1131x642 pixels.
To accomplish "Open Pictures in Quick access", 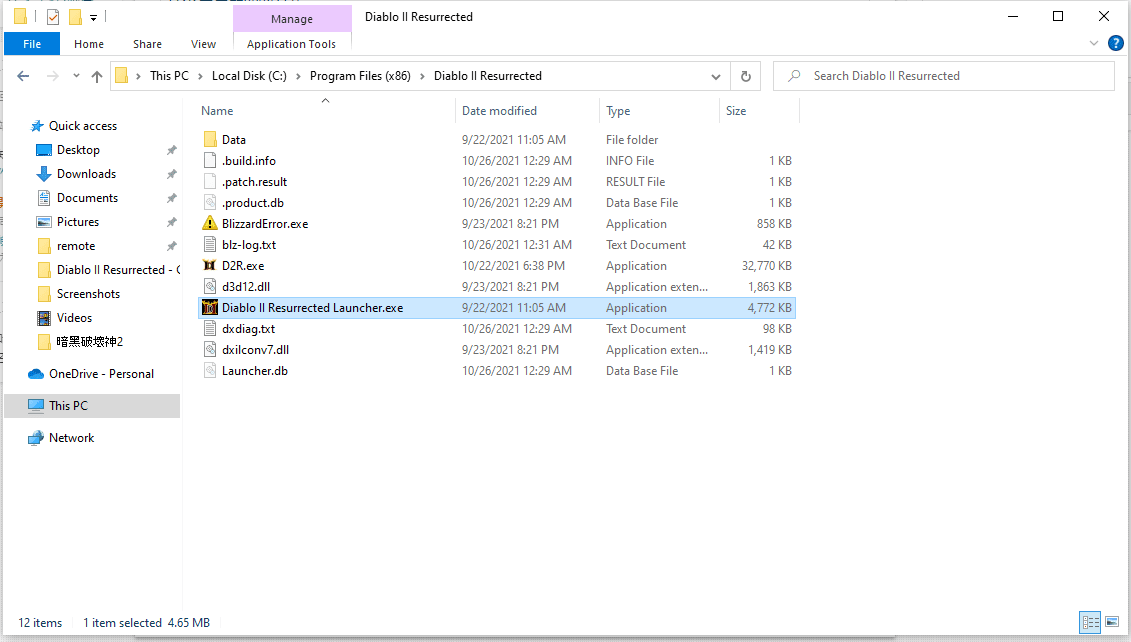I will (78, 221).
